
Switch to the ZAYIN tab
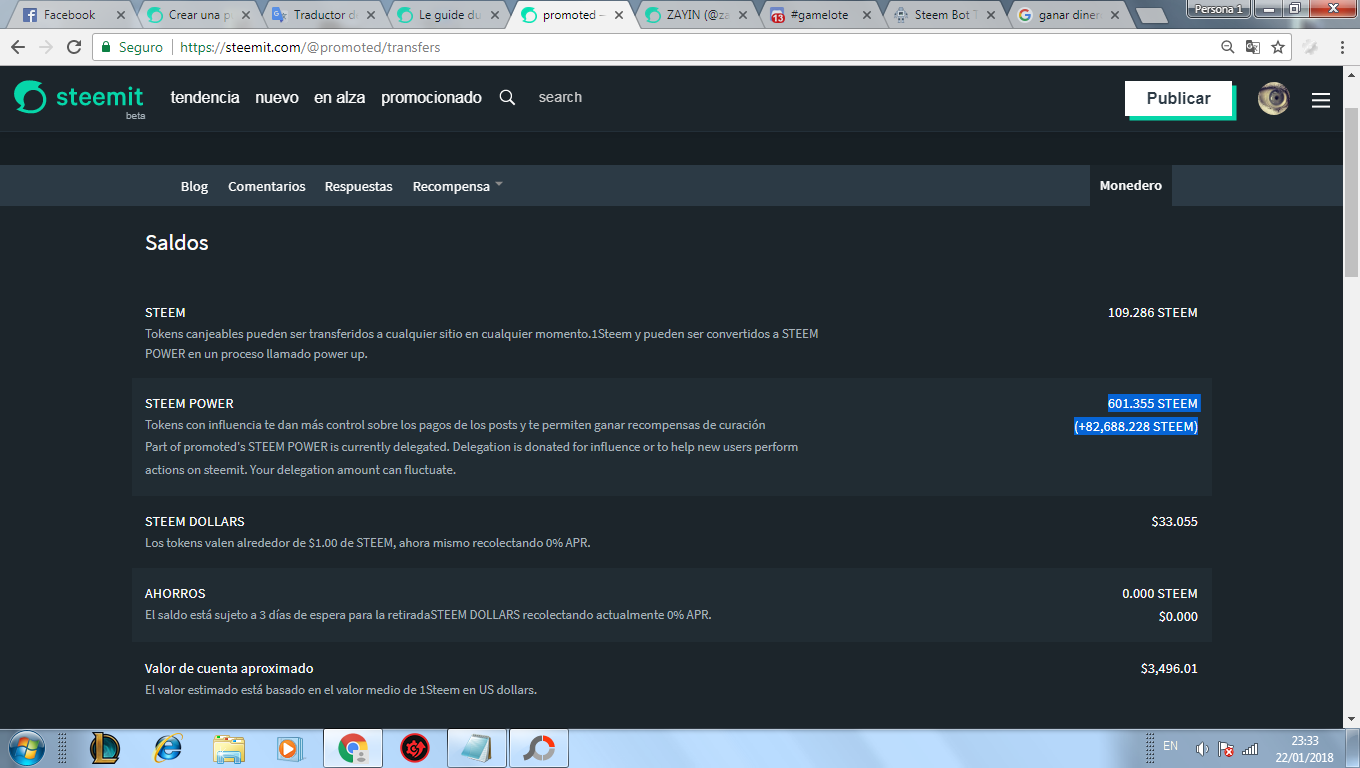[694, 15]
